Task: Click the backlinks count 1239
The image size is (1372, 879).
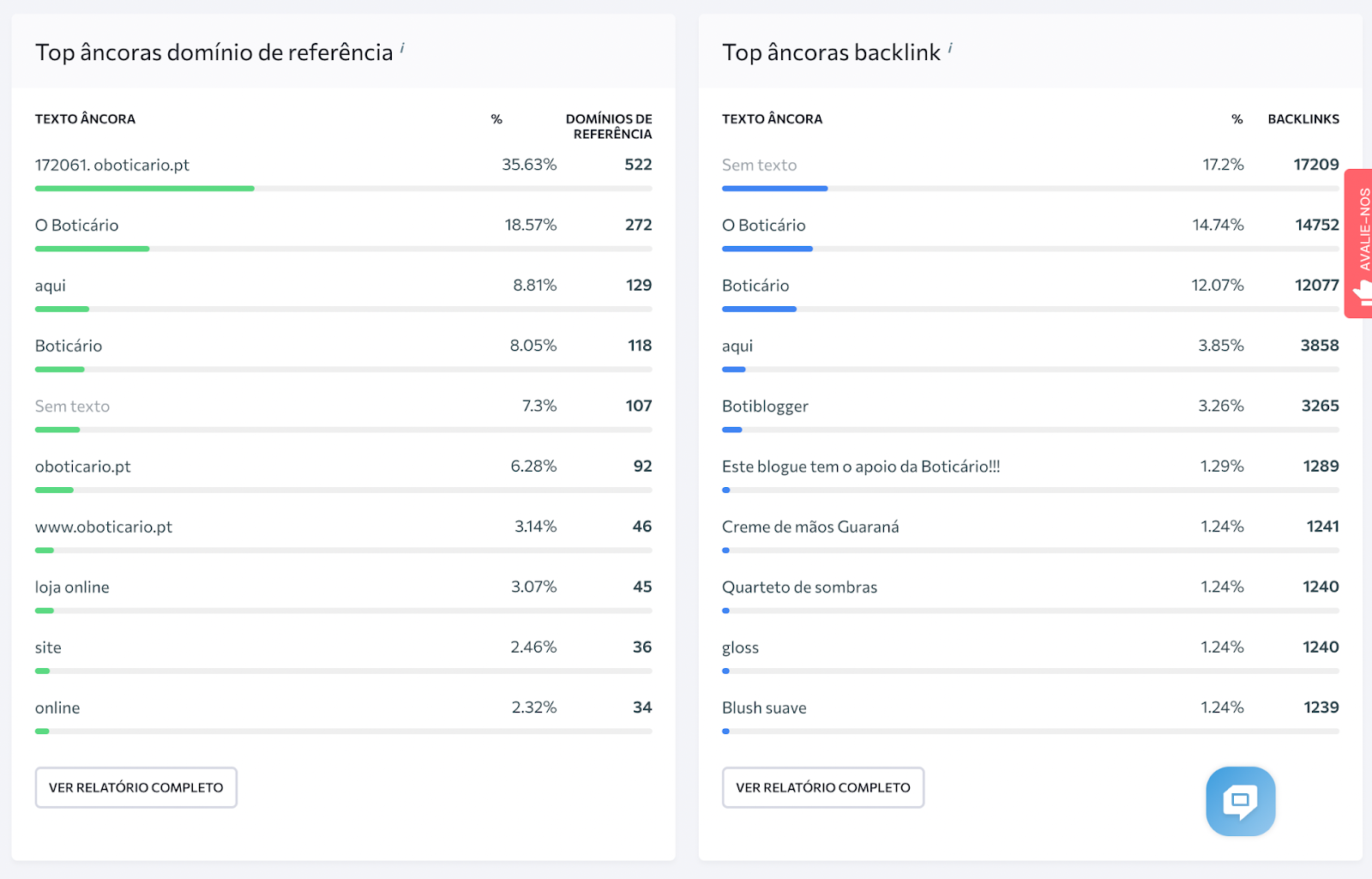Action: (1321, 707)
